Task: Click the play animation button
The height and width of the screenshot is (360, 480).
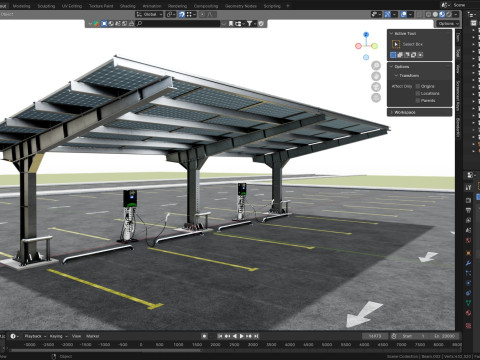Action: [x=242, y=336]
